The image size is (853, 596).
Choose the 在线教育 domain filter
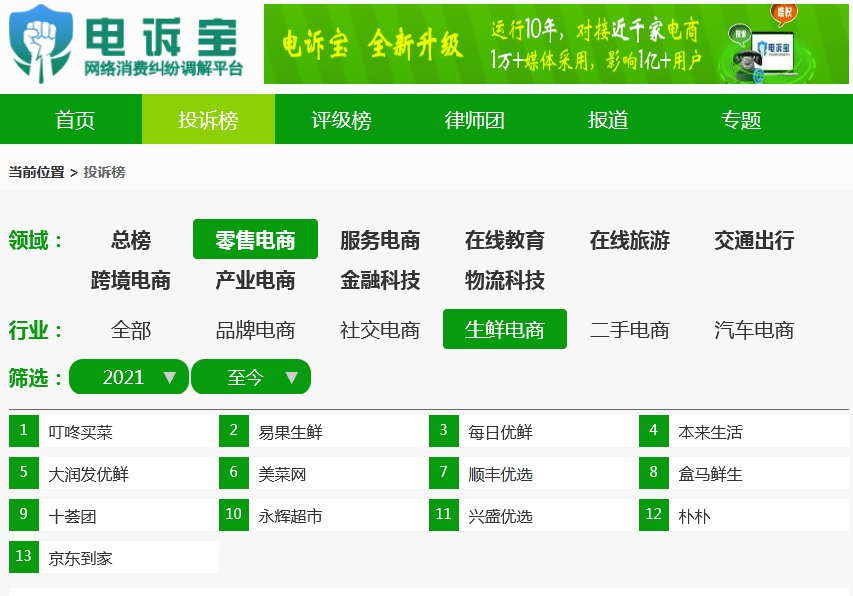[x=505, y=239]
